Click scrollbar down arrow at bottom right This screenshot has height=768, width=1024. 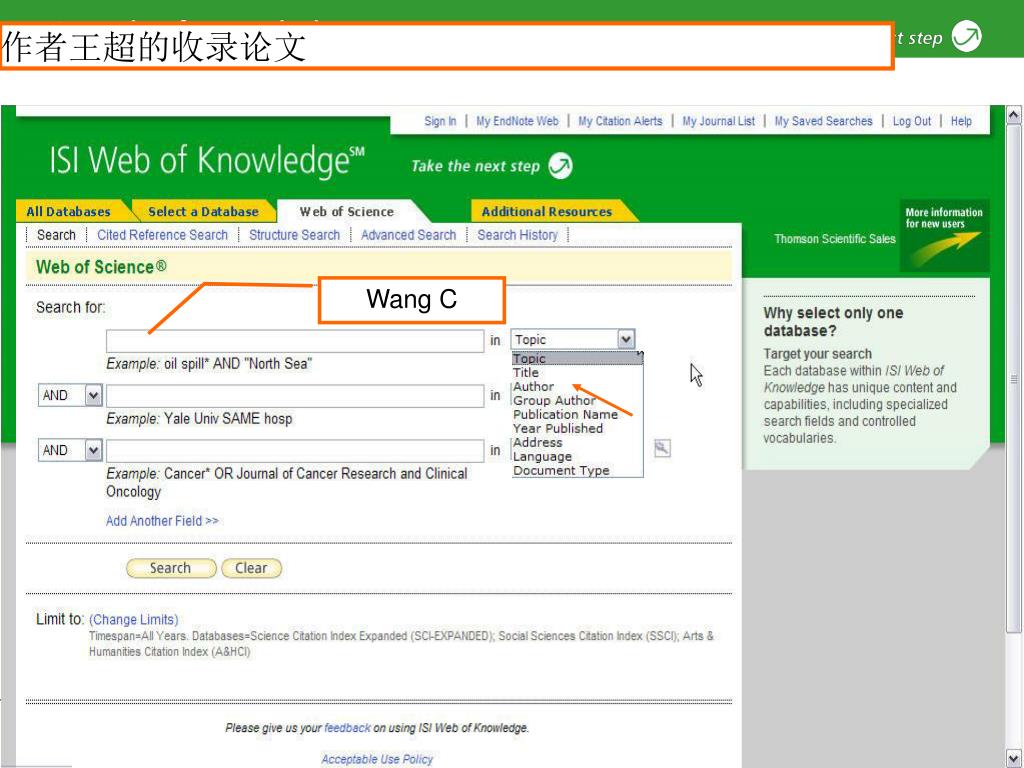[1013, 758]
